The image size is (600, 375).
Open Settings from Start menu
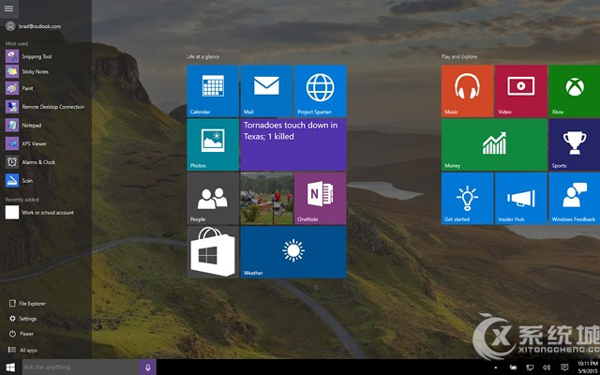click(23, 319)
